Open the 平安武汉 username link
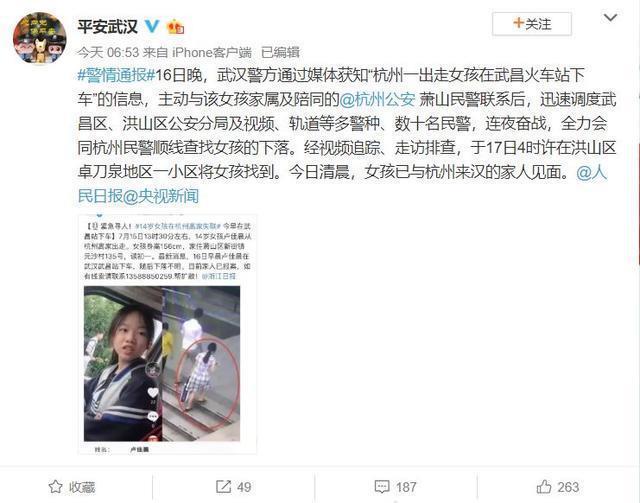Screen dimensions: 640x503 coord(108,27)
